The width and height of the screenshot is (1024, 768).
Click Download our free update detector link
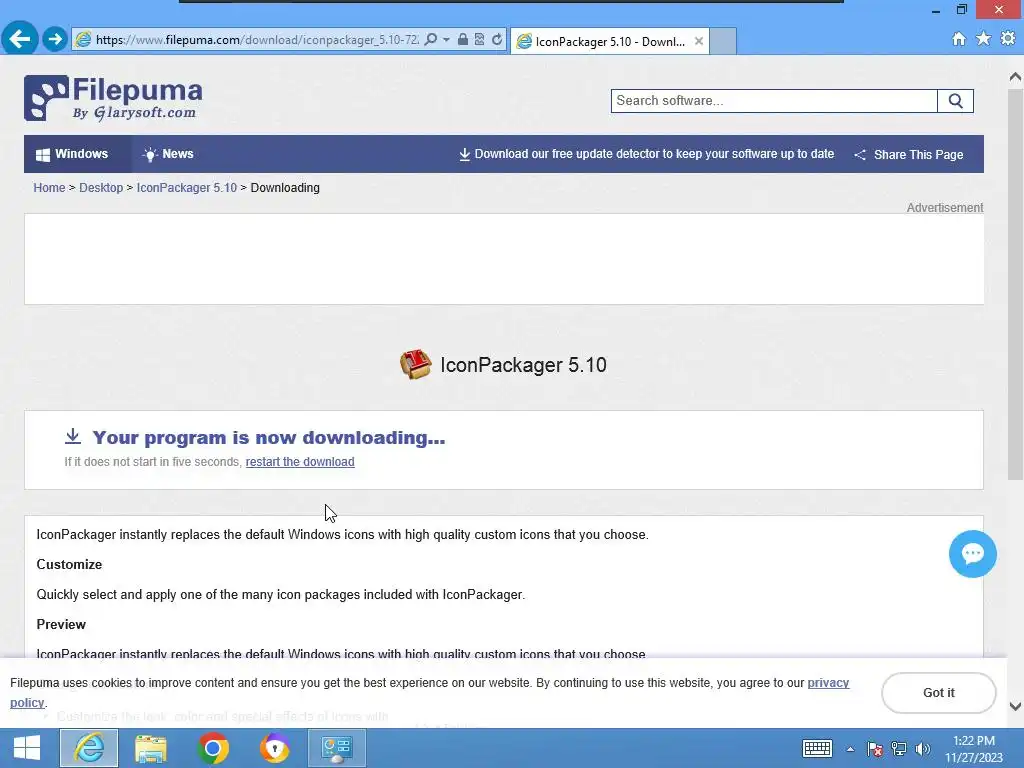pos(647,154)
